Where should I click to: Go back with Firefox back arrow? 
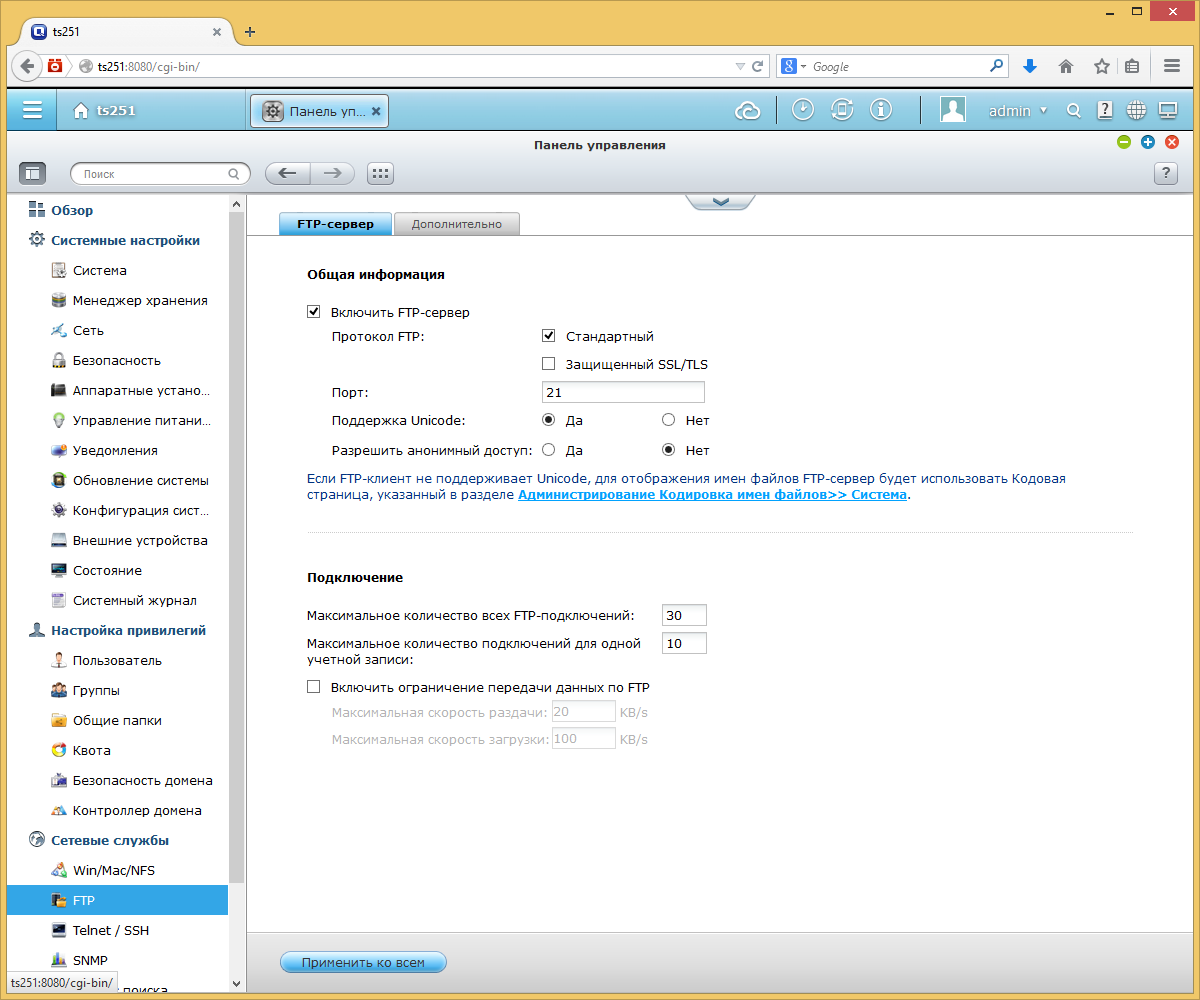pos(27,66)
